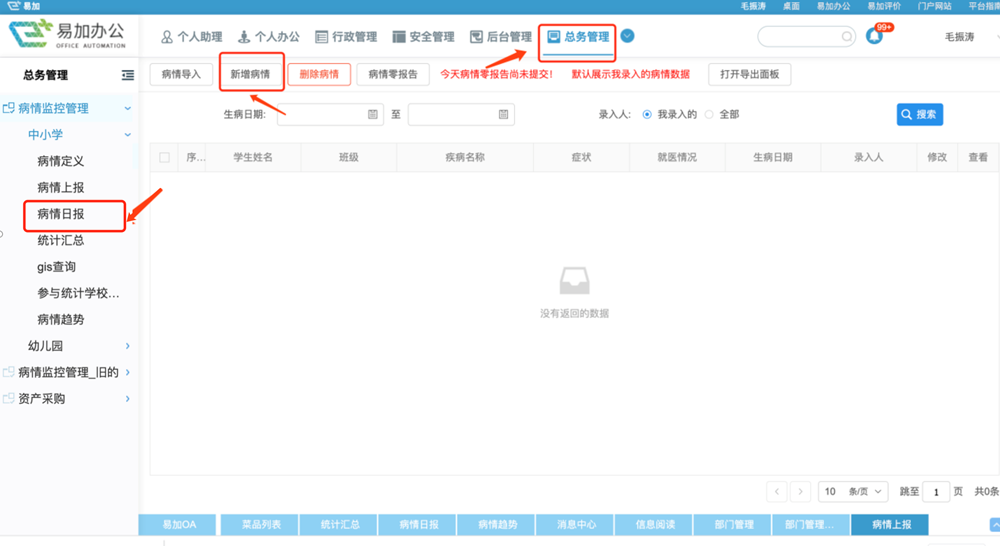The image size is (1000, 546).
Task: Open the end date calendar icon
Action: pos(503,114)
